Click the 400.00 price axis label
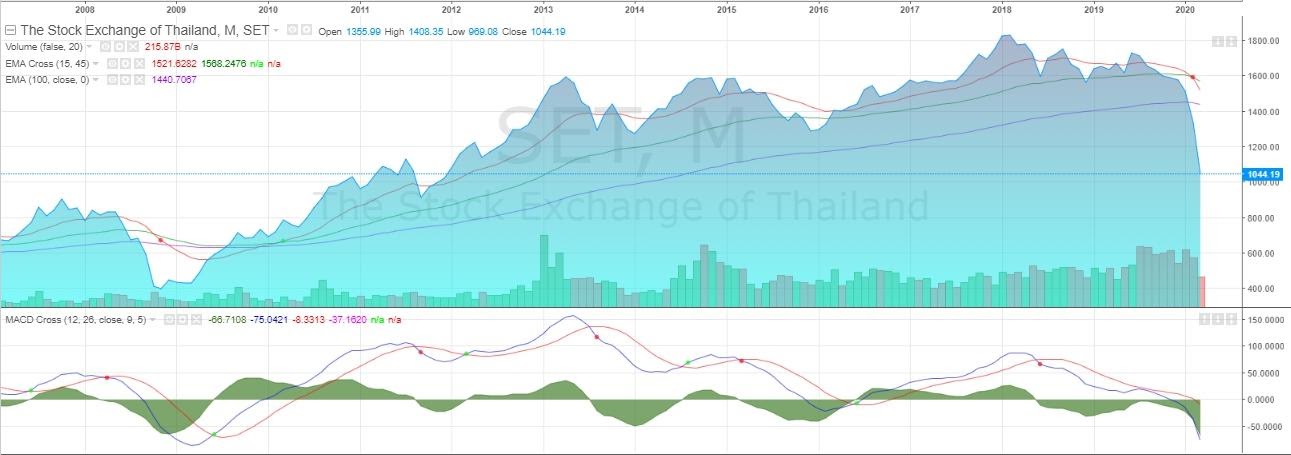 click(x=1263, y=289)
